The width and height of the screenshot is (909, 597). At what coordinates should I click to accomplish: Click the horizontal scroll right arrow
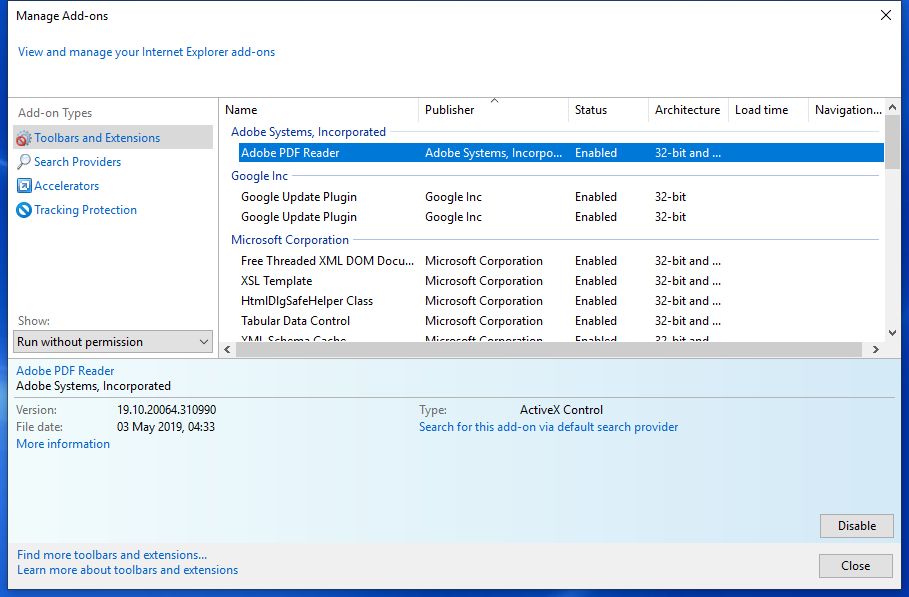point(876,350)
